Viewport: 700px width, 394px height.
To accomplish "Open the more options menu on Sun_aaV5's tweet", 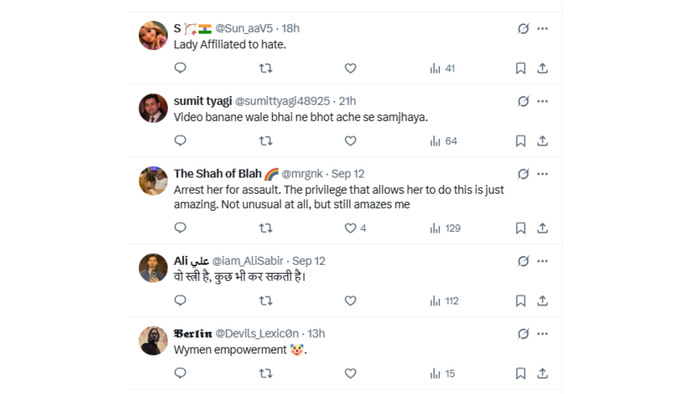I will (x=542, y=29).
